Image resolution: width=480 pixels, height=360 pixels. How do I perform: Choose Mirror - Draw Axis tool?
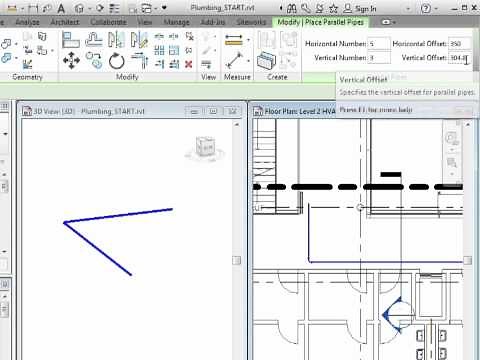[139, 40]
